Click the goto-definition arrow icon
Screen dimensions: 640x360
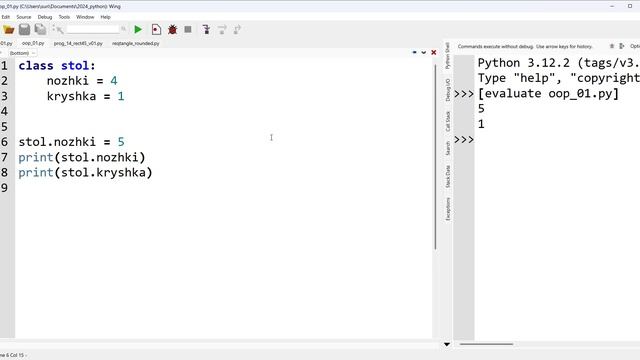58,29
